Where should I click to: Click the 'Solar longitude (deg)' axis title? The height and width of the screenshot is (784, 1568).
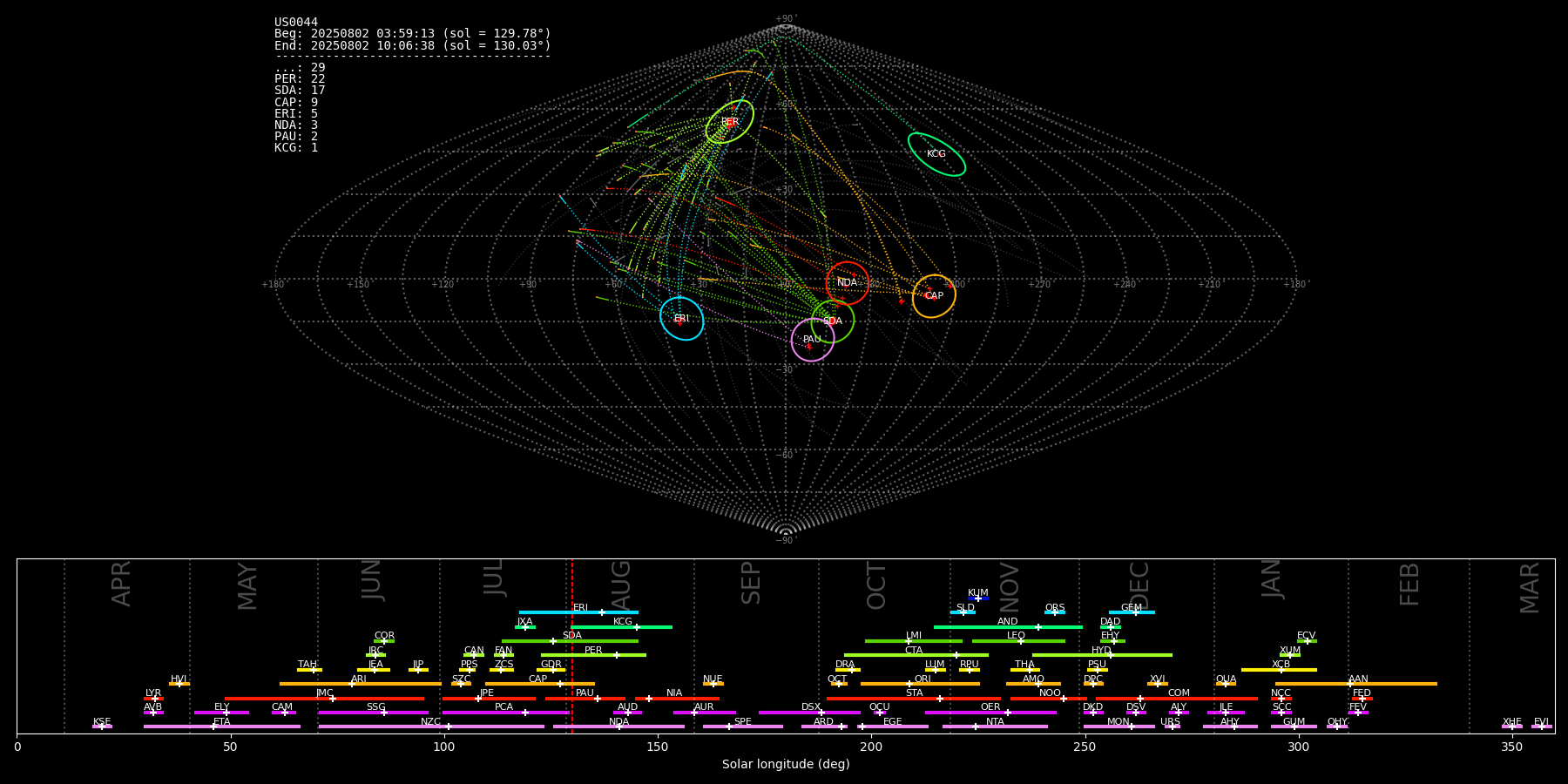coord(786,765)
